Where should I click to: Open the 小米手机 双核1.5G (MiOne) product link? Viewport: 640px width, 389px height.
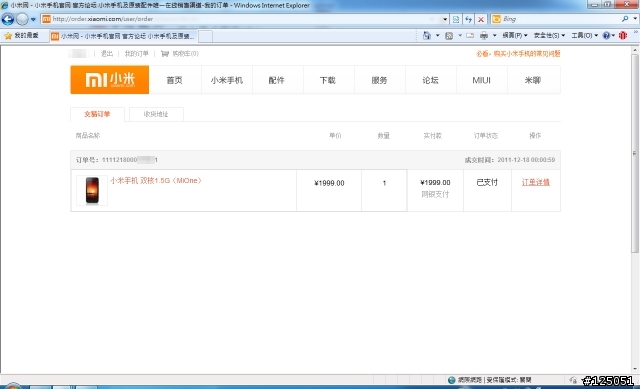click(156, 180)
